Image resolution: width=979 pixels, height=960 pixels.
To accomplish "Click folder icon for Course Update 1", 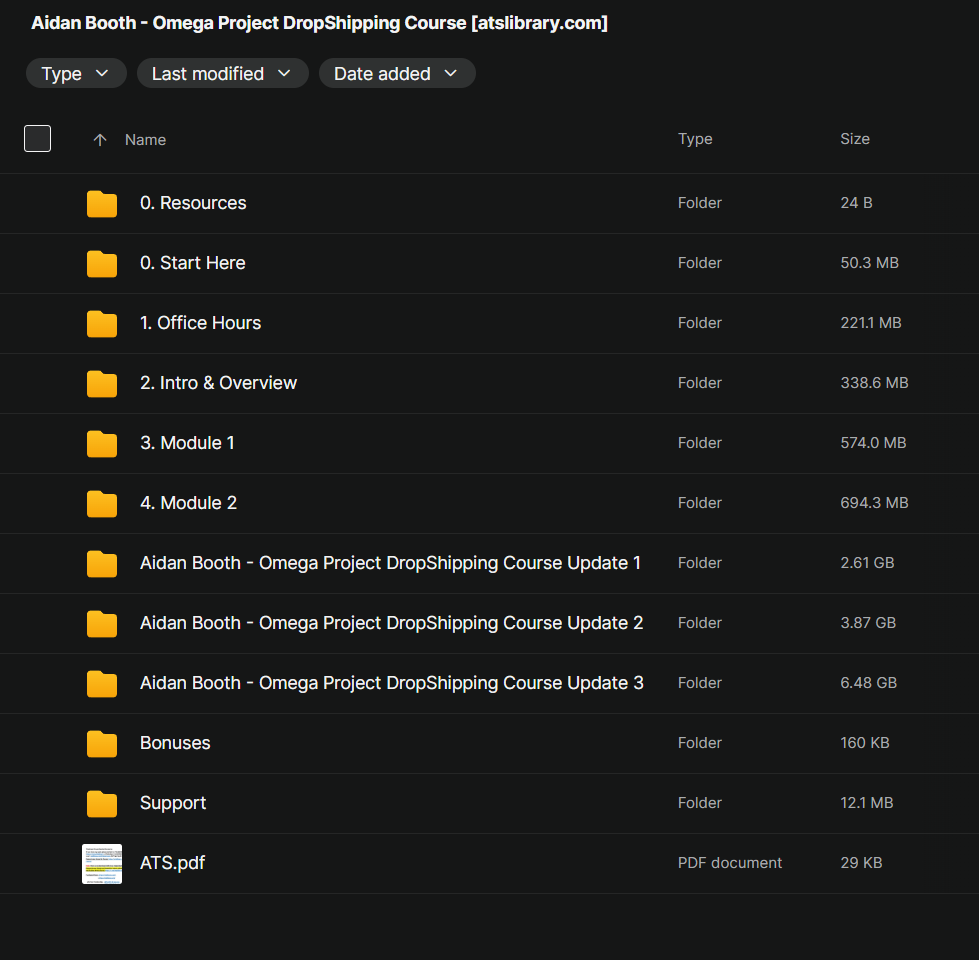I will click(102, 563).
